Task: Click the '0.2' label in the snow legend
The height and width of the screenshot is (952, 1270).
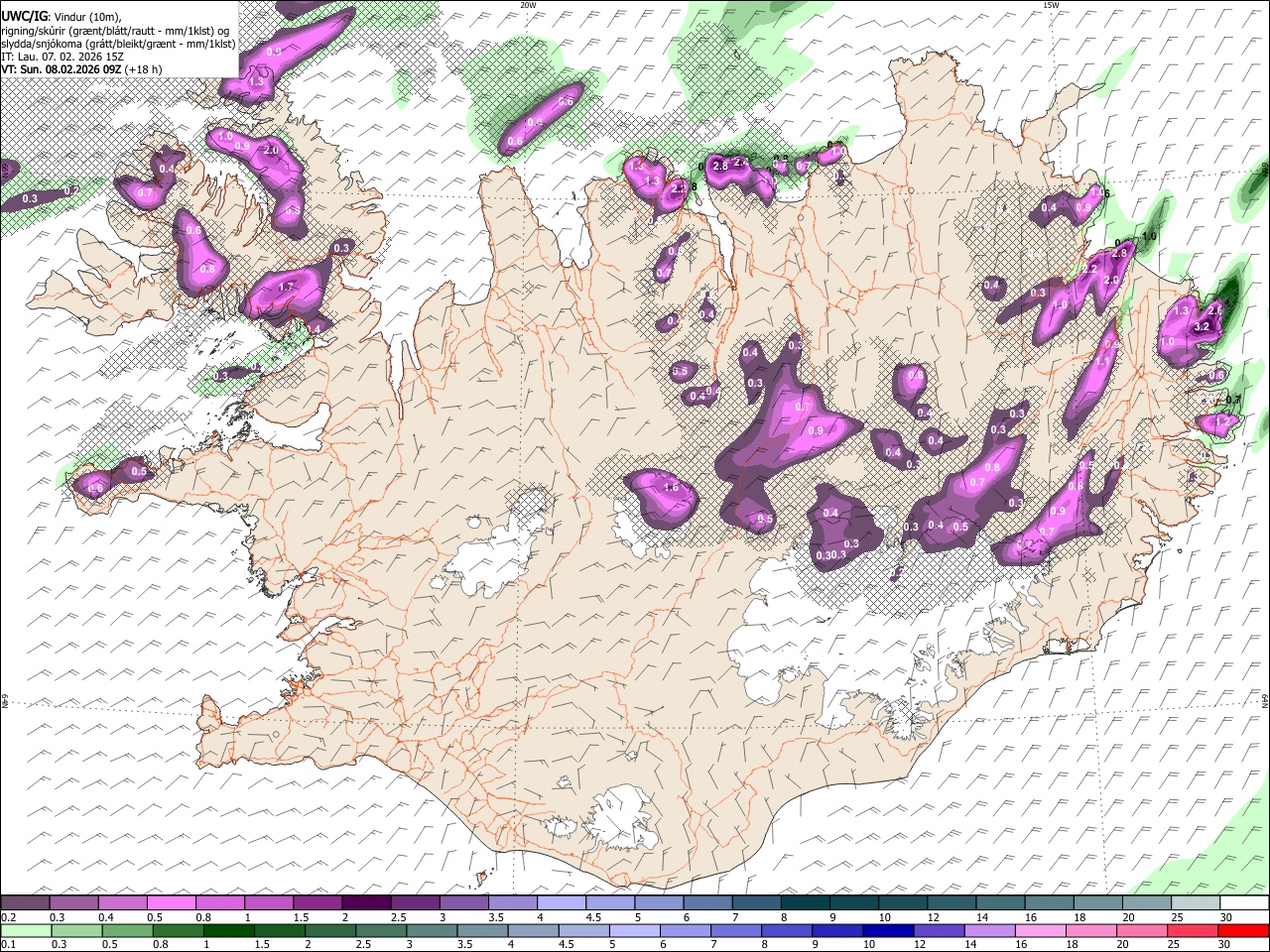Action: pos(8,917)
